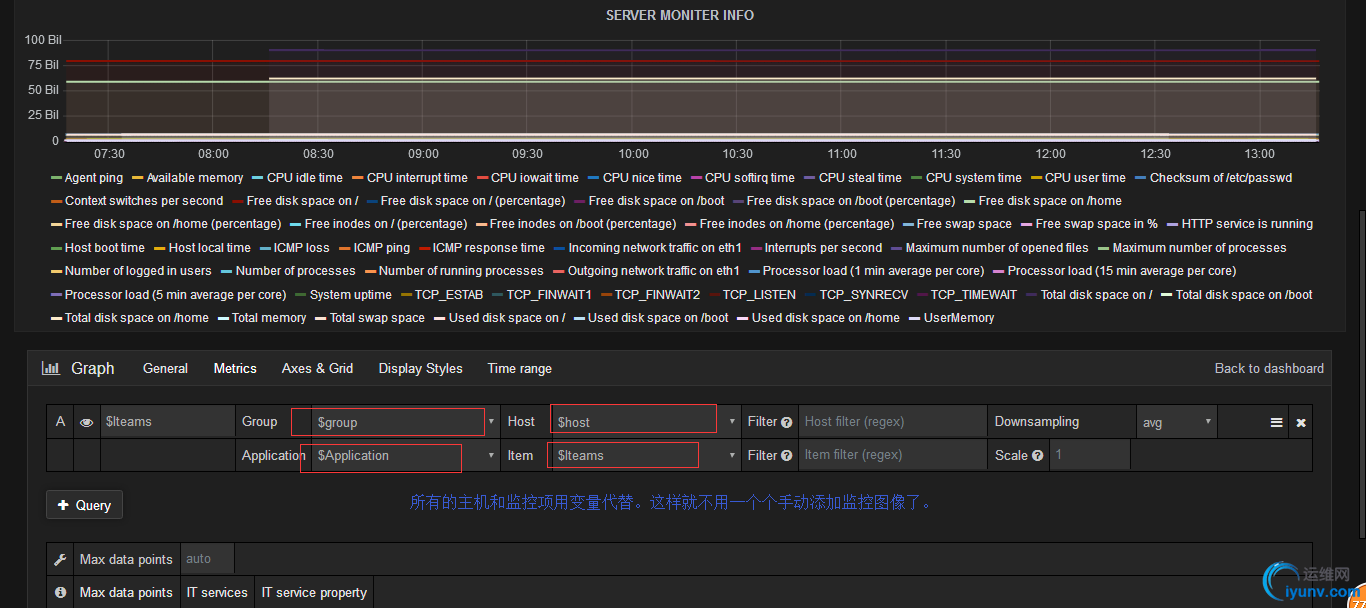Screen dimensions: 1366x608
Task: Select Processor load (15 min average per core)
Action: (x=1121, y=271)
